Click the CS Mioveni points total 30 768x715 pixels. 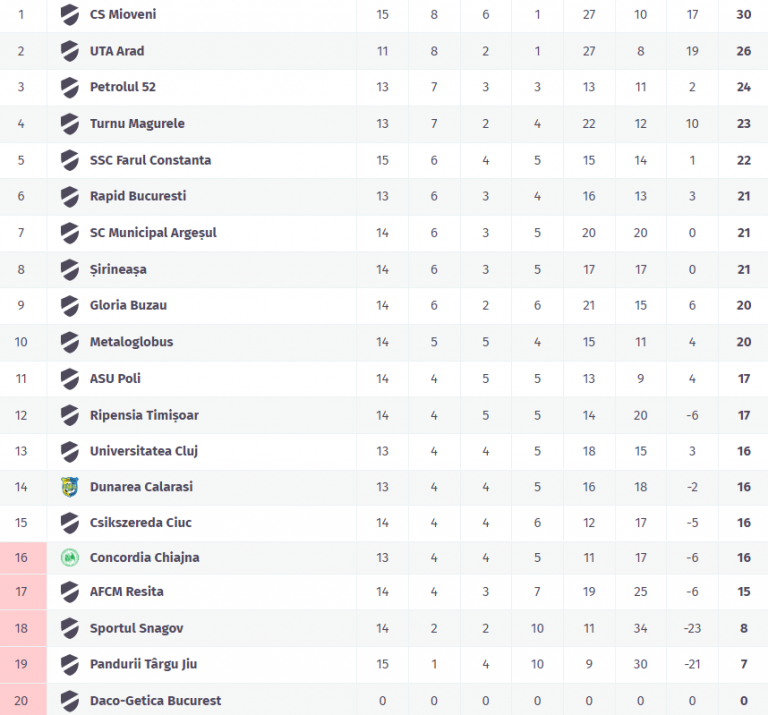pyautogui.click(x=744, y=15)
